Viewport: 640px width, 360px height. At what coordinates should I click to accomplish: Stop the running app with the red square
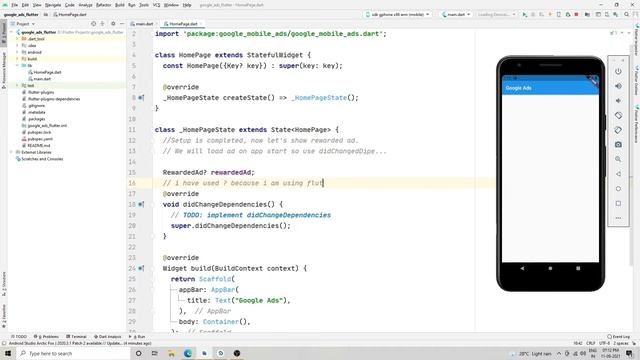576,15
